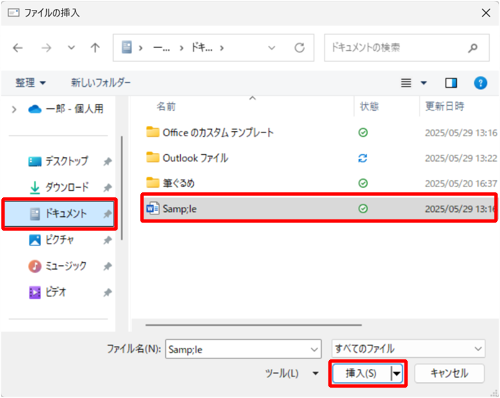The width and height of the screenshot is (500, 398).
Task: Click the pin icon beside ダウンロード
Action: 107,188
